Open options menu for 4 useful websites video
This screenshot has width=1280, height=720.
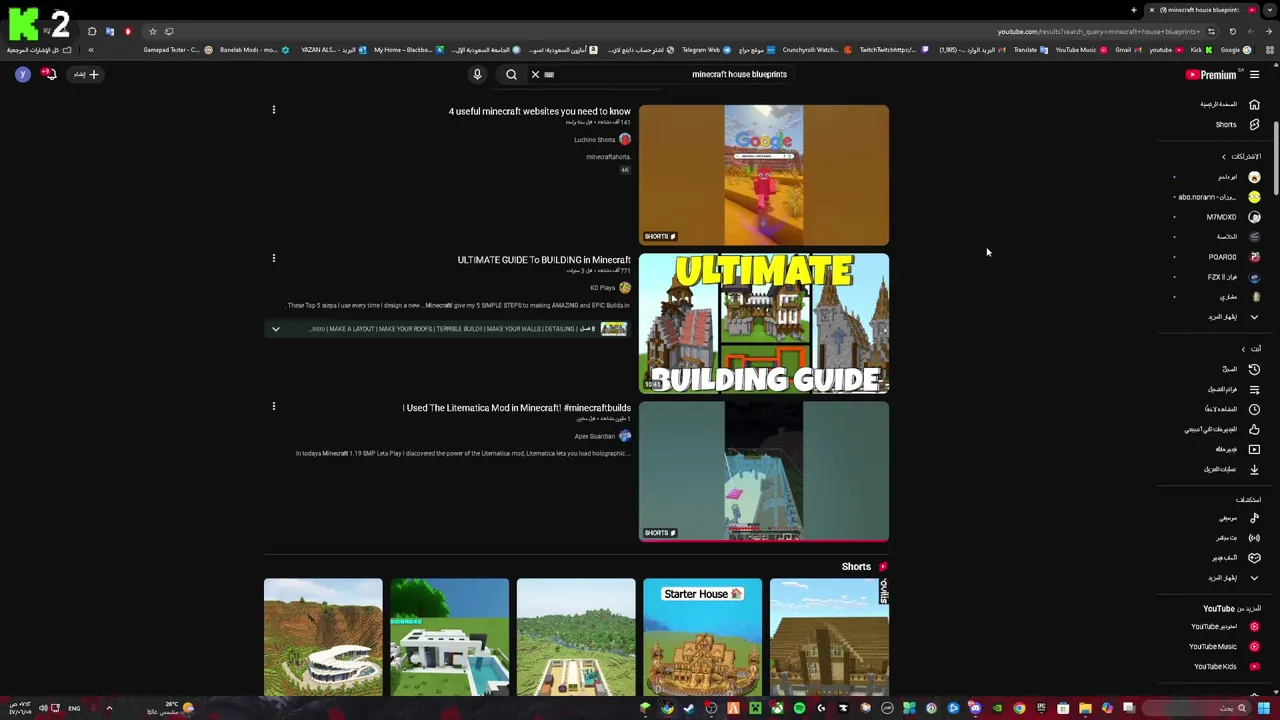273,110
